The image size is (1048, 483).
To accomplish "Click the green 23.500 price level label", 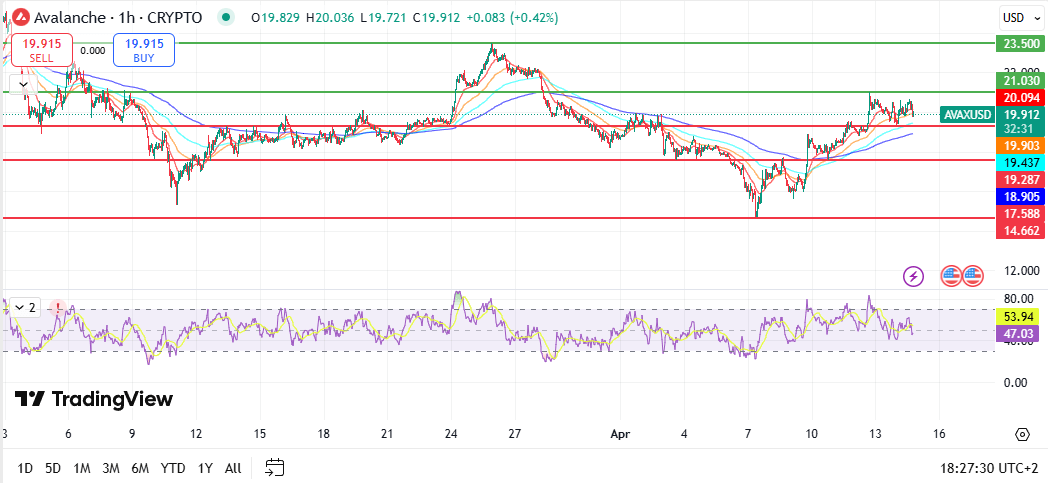I will click(x=1019, y=43).
